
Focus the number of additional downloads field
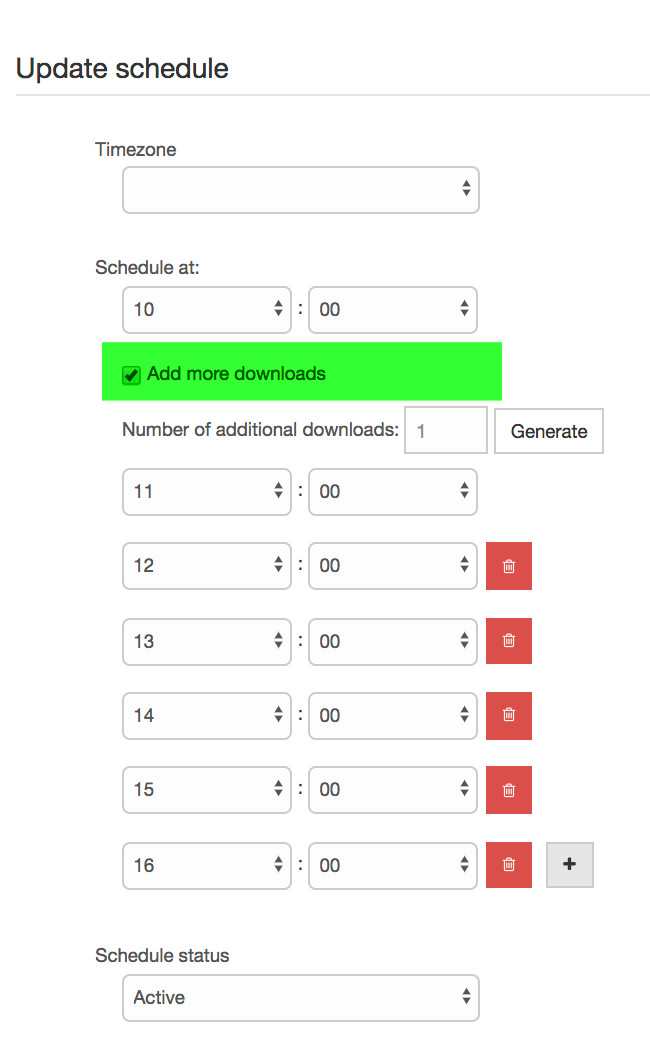446,430
